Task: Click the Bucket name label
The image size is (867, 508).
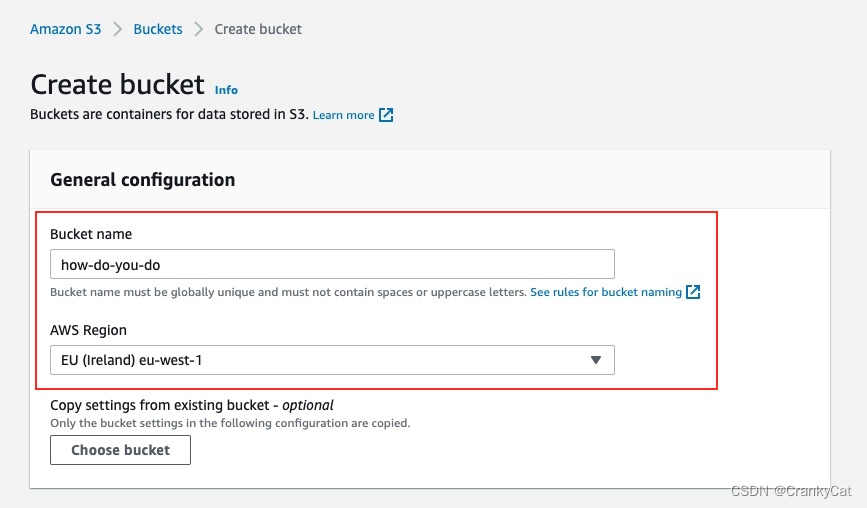Action: click(x=91, y=234)
